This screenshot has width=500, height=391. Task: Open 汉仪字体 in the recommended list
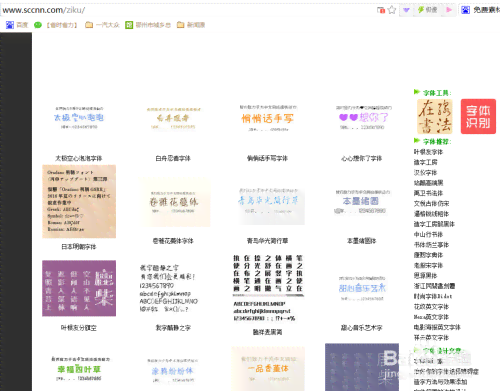click(x=425, y=173)
